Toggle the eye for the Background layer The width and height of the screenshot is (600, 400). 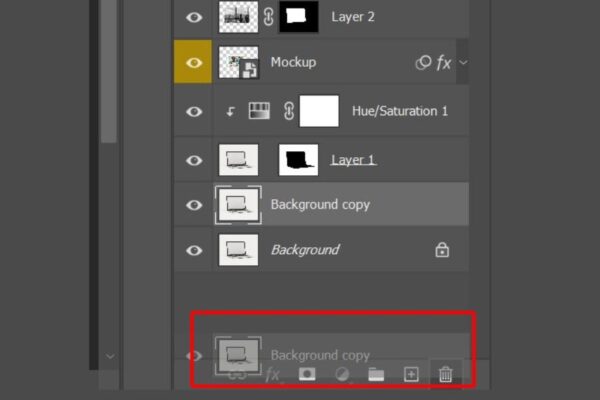click(x=194, y=250)
